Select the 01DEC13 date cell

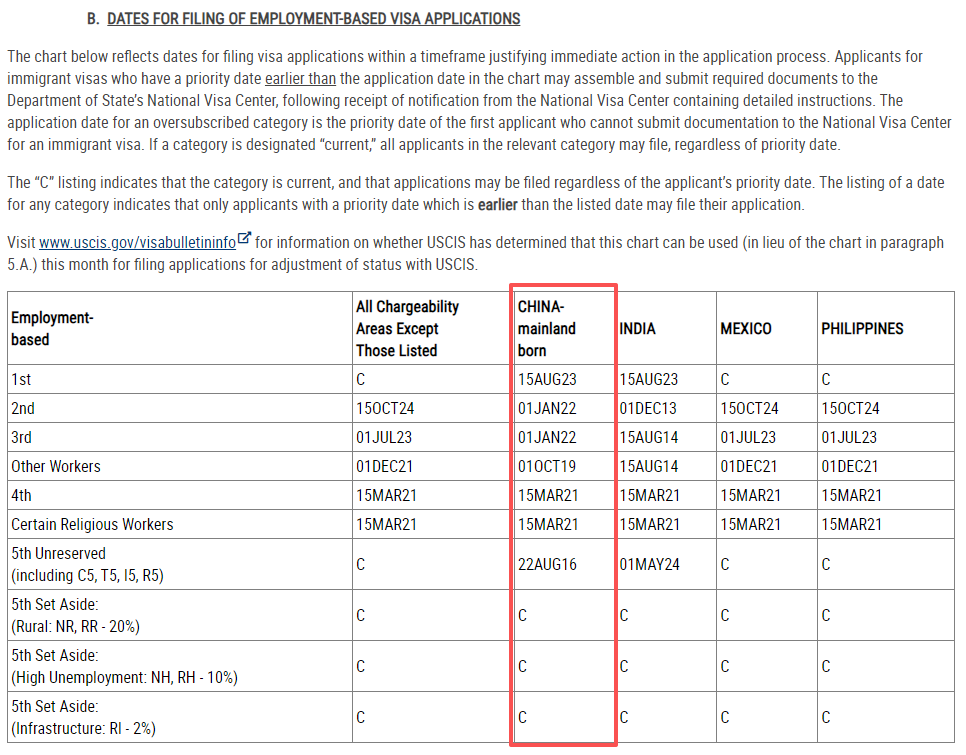click(x=648, y=408)
